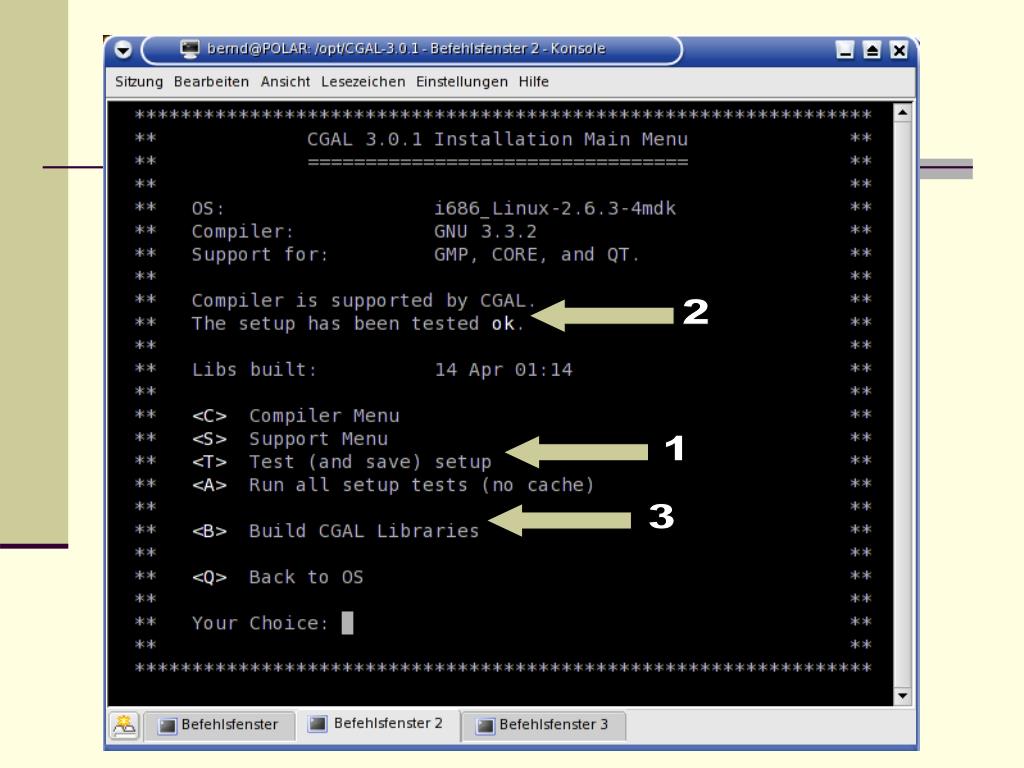Maximize the Konsole window
This screenshot has width=1024, height=768.
[872, 50]
